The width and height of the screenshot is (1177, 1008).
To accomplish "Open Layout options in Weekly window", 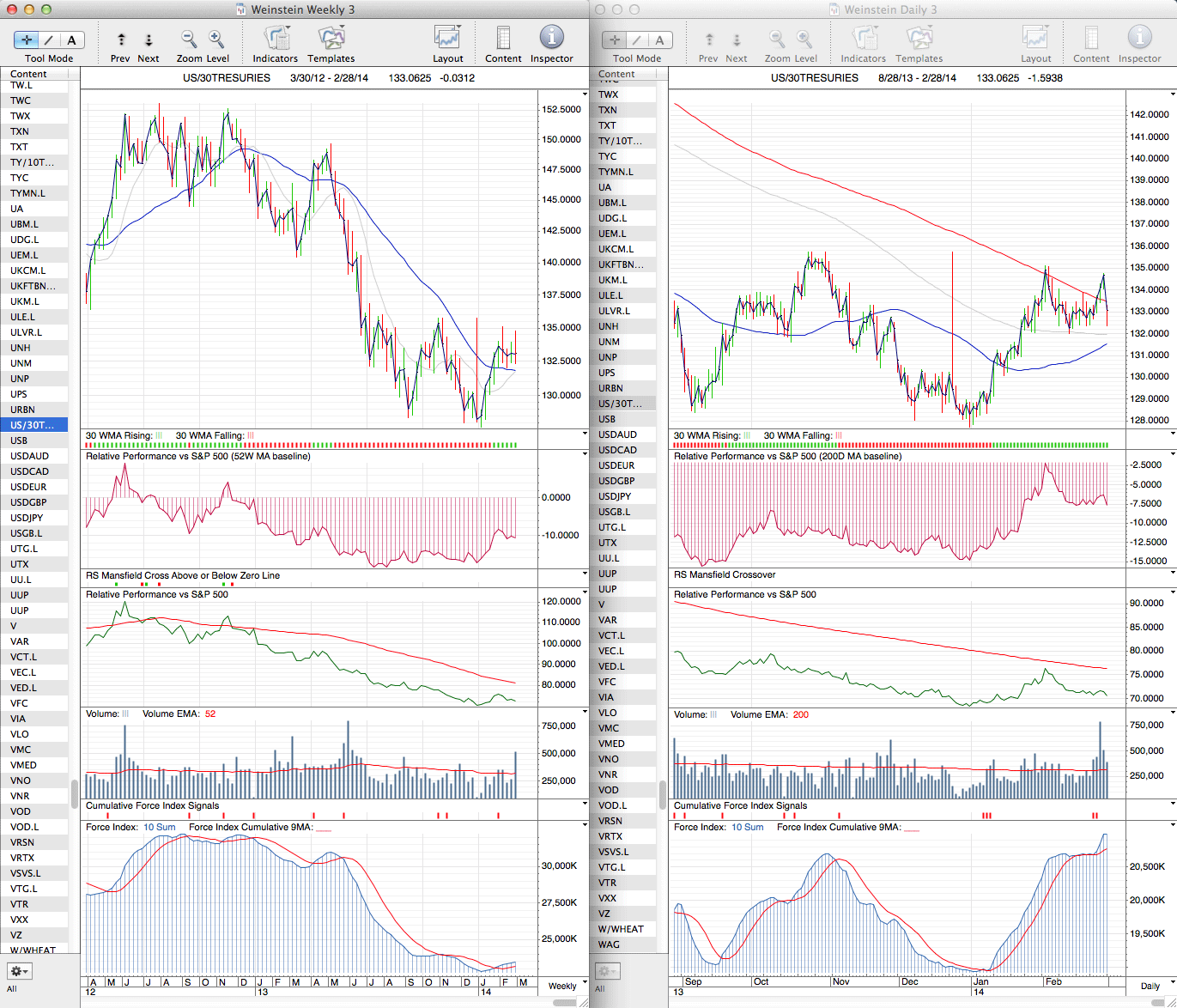I will coord(447,39).
